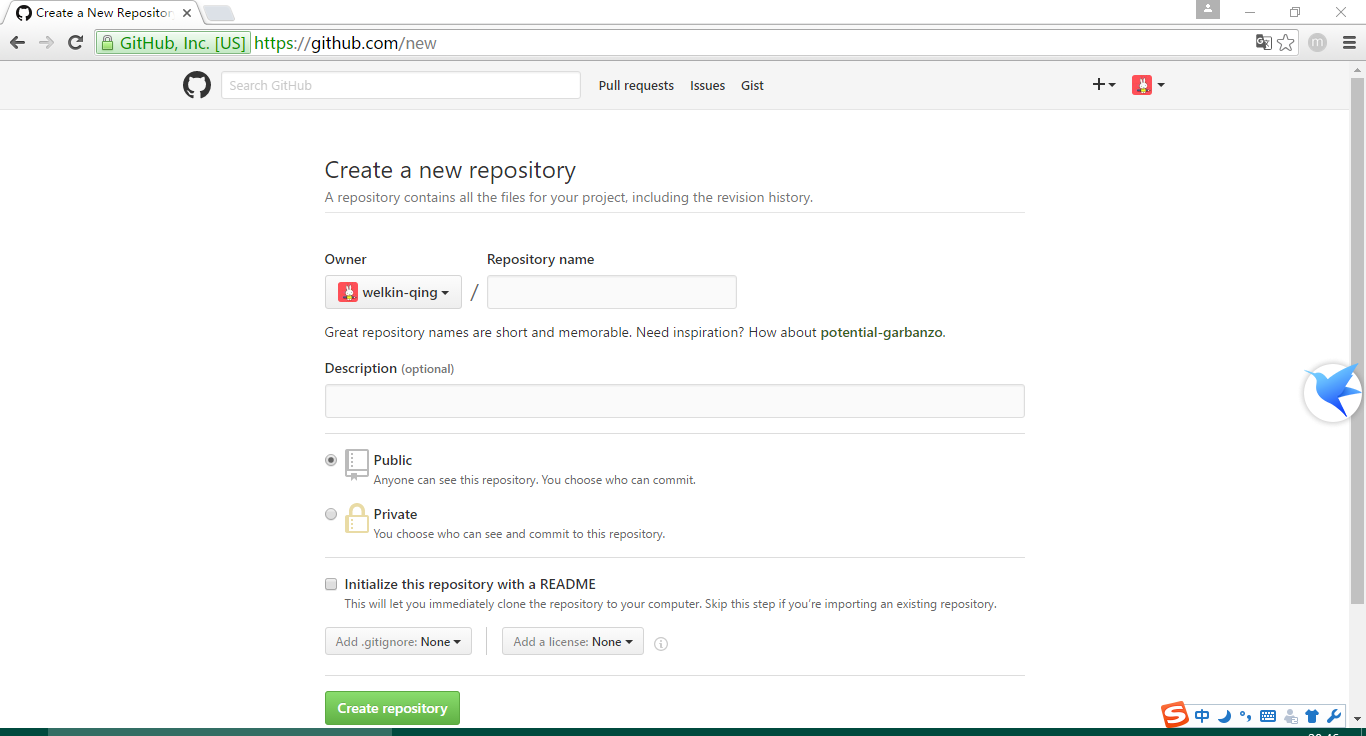Click the Repository name input field
Image resolution: width=1366 pixels, height=736 pixels.
[x=611, y=292]
